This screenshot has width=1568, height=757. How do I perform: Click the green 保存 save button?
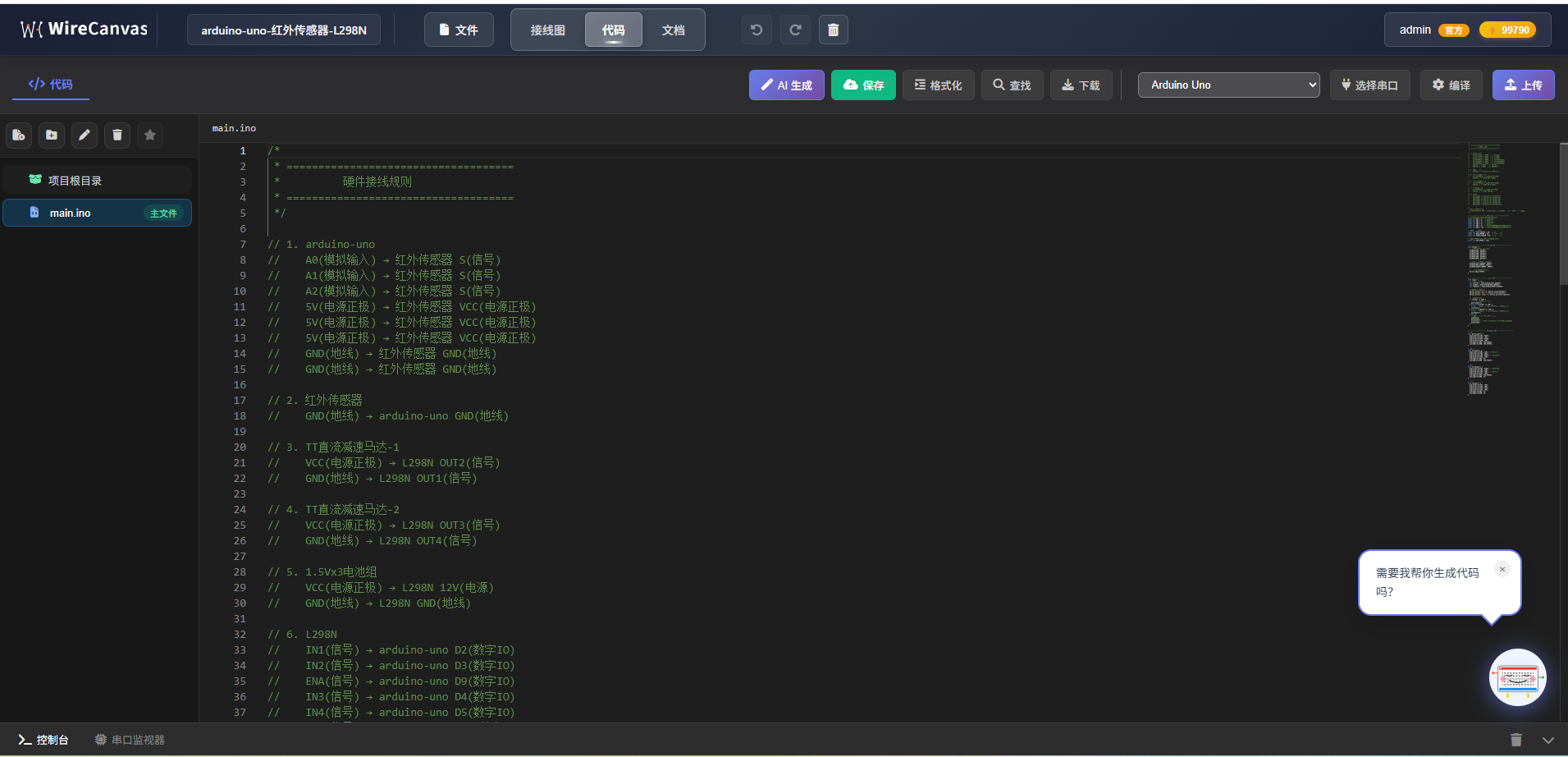tap(863, 85)
